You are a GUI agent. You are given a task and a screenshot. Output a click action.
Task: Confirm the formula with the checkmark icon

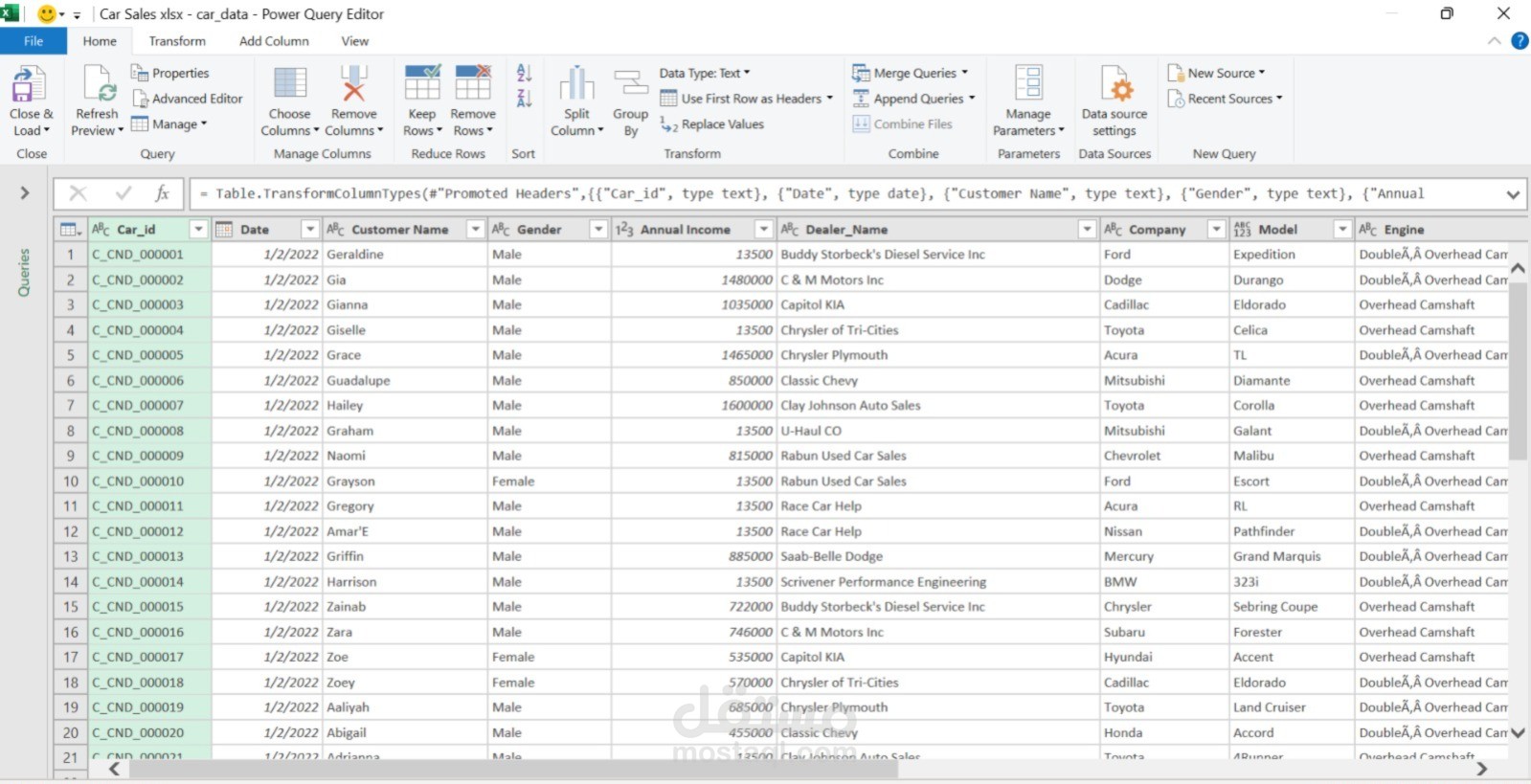tap(124, 193)
